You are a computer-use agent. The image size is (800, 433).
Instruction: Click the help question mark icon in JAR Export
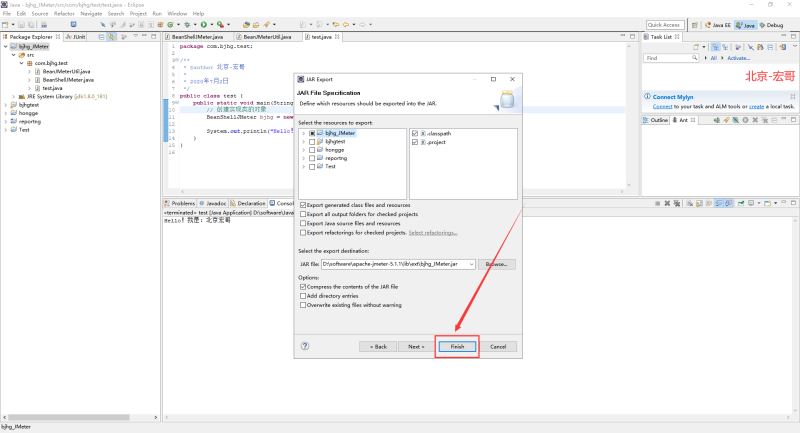304,346
